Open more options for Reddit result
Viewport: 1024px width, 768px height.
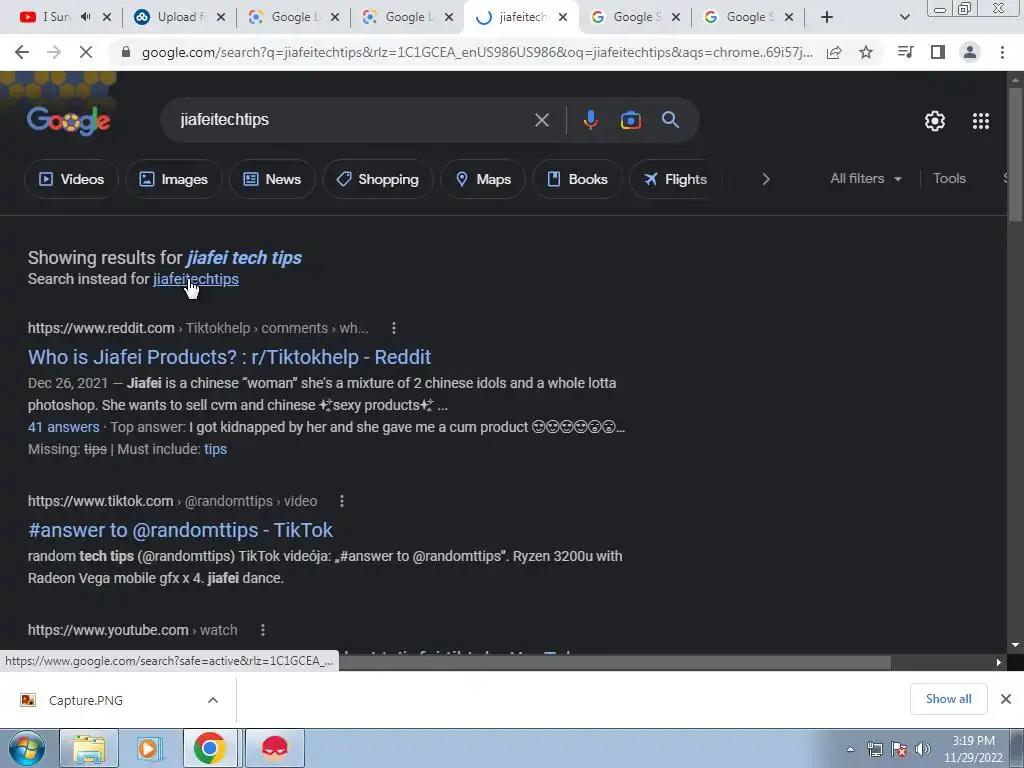(393, 328)
